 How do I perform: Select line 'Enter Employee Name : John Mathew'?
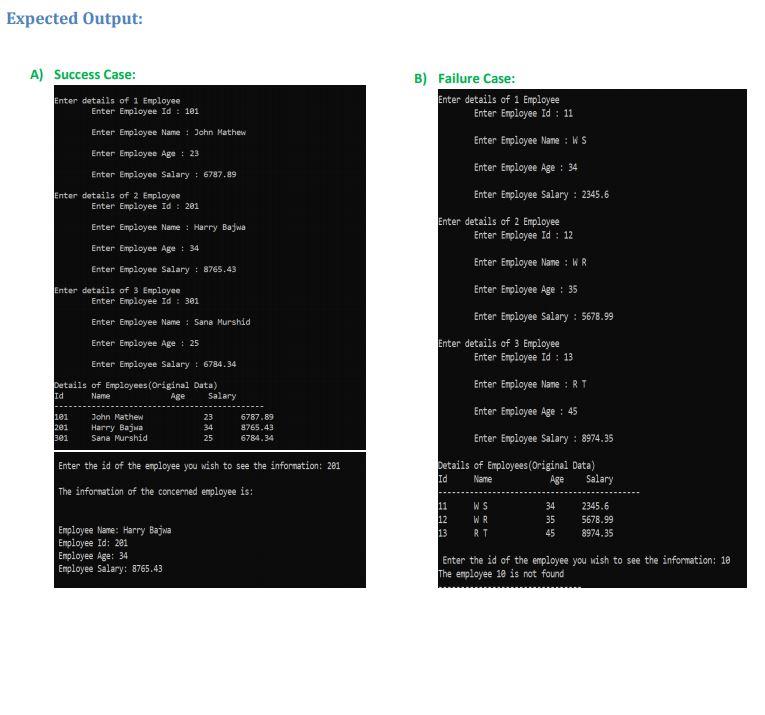click(x=168, y=132)
